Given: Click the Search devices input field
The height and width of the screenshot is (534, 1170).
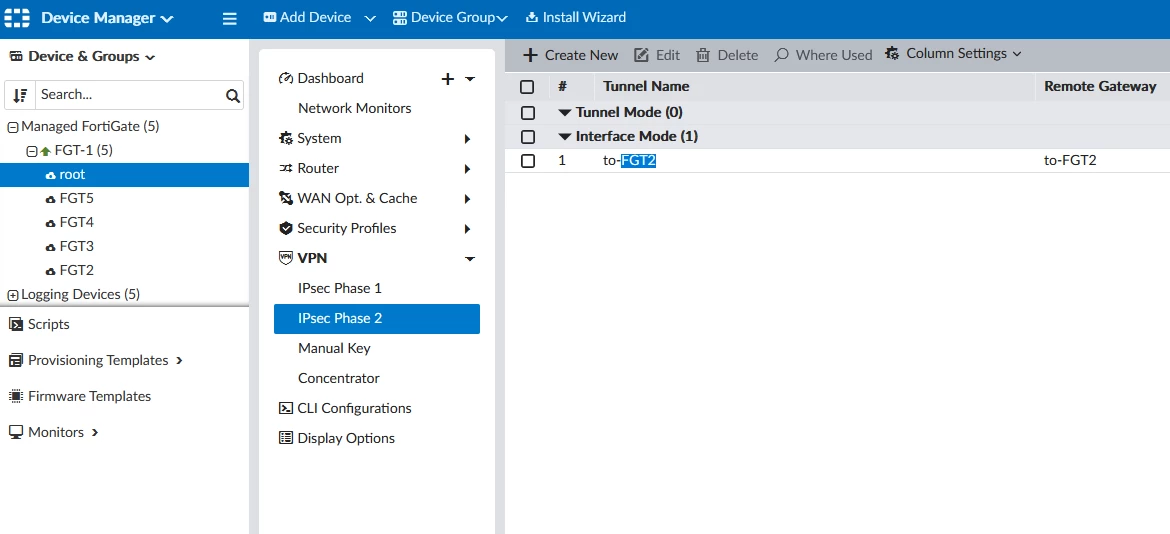Looking at the screenshot, I should coord(130,95).
